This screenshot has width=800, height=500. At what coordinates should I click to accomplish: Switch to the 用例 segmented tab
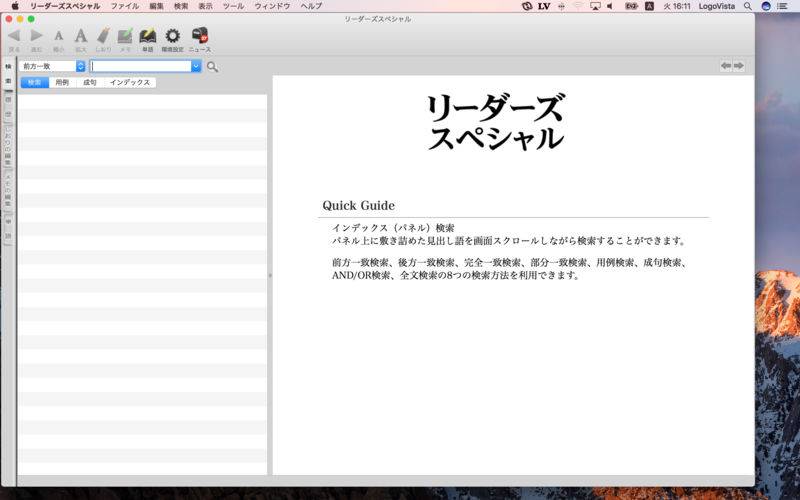tap(62, 83)
